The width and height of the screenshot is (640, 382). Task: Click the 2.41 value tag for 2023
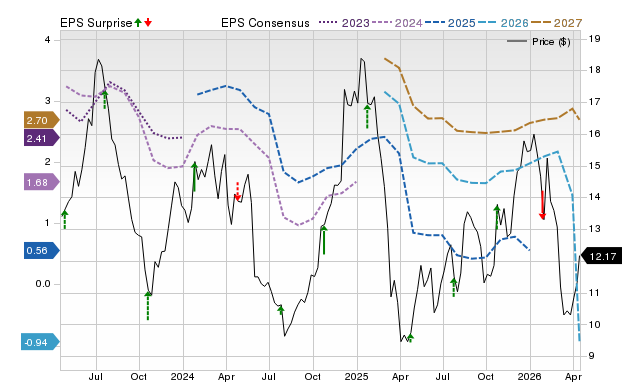pyautogui.click(x=41, y=138)
